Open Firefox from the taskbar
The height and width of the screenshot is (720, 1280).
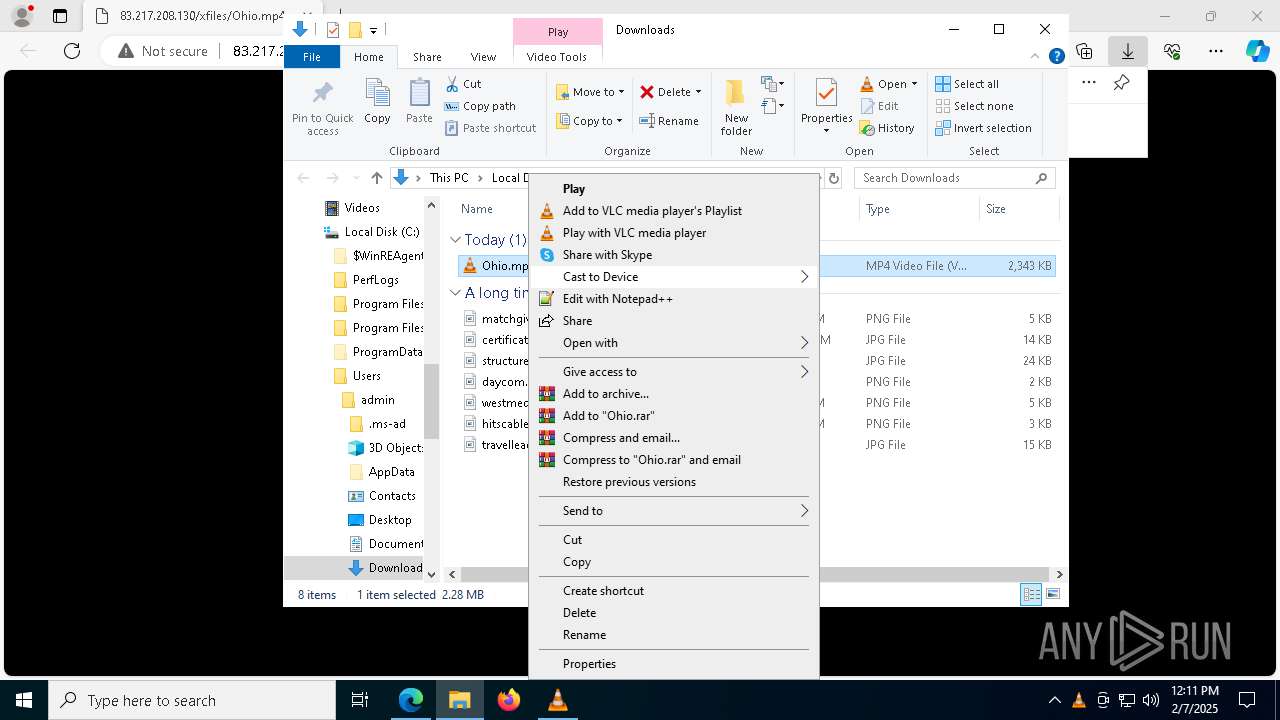point(509,700)
